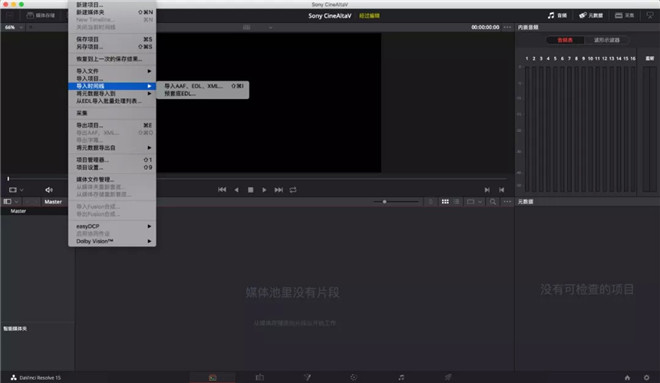Switch media pool to thumbnail view

coord(445,202)
